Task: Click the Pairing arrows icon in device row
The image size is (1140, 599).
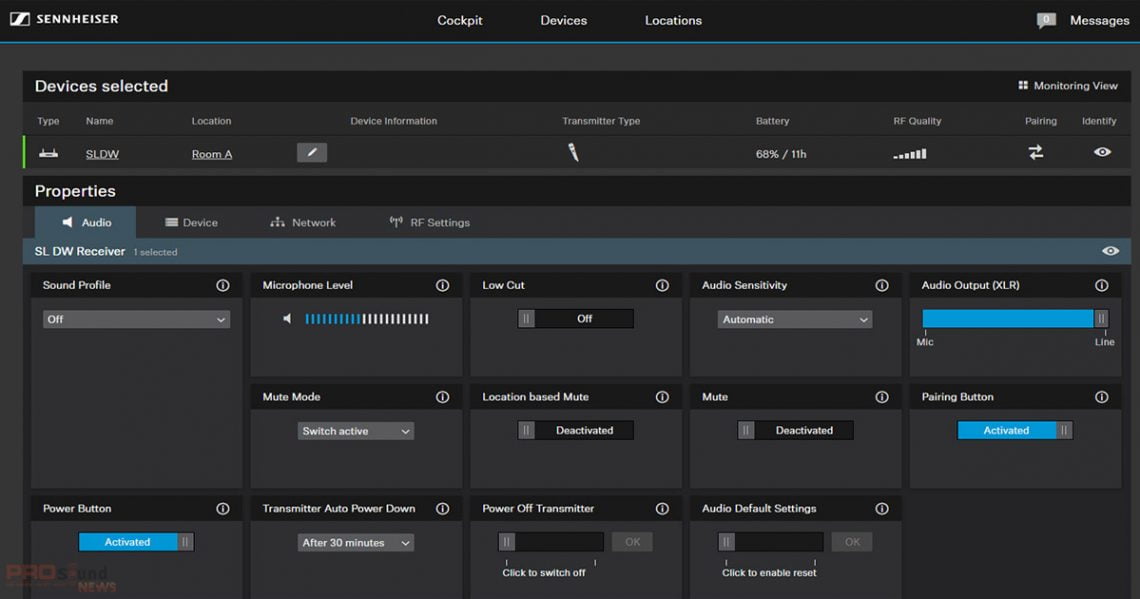Action: point(1035,153)
